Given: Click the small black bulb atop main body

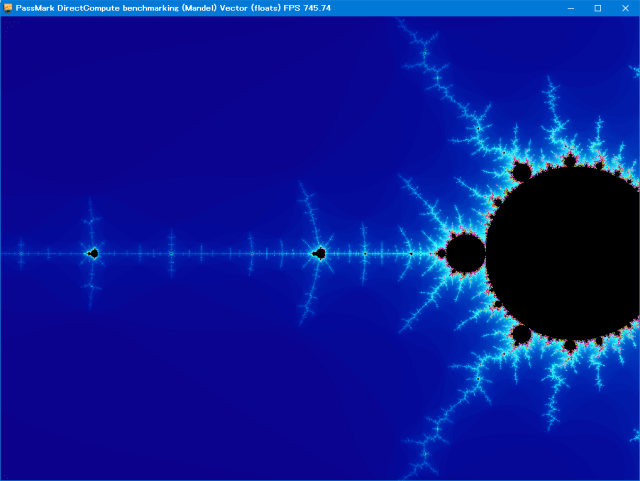Looking at the screenshot, I should 569,159.
